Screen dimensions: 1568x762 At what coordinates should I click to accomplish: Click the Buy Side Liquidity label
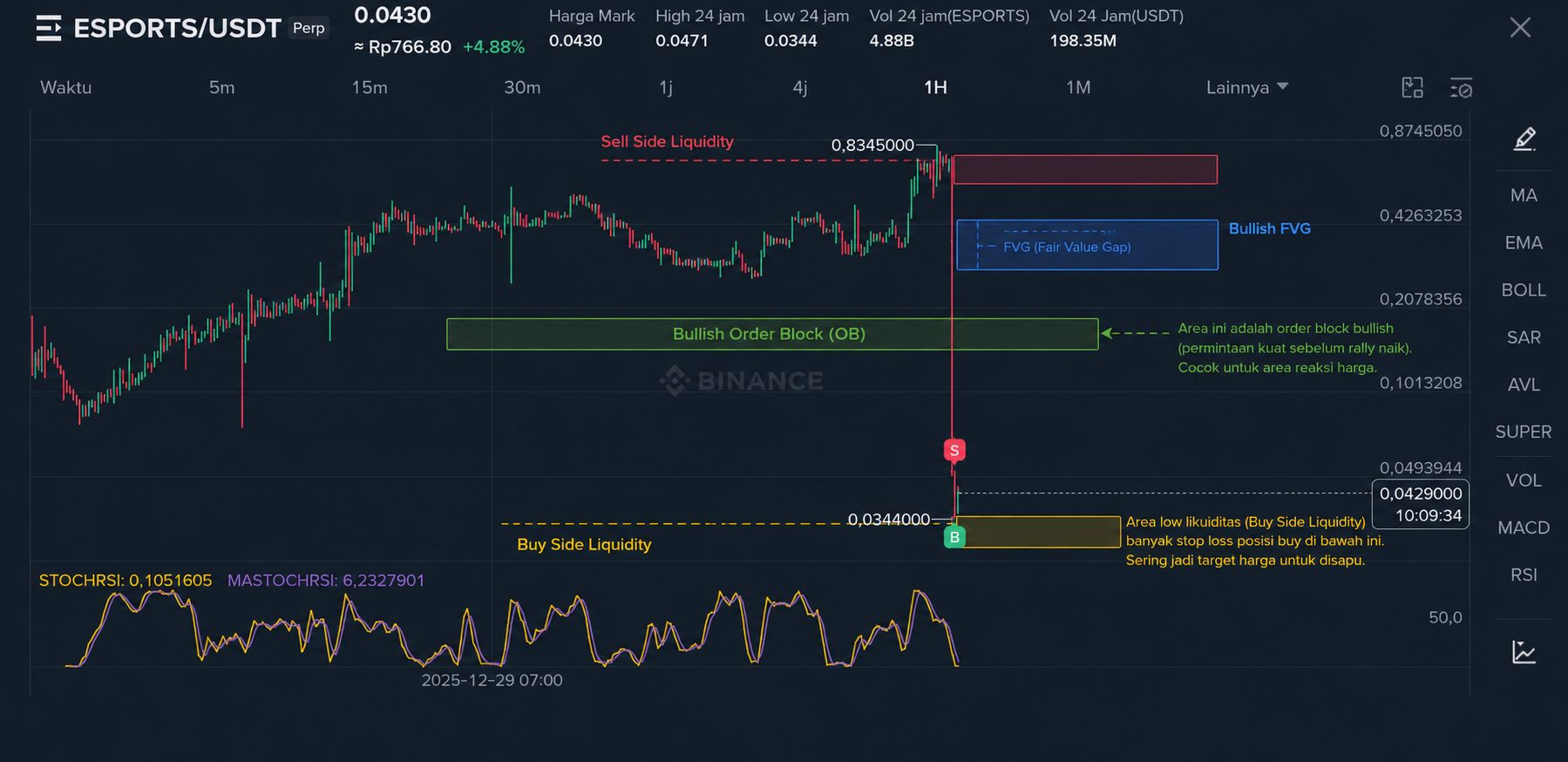pos(584,544)
